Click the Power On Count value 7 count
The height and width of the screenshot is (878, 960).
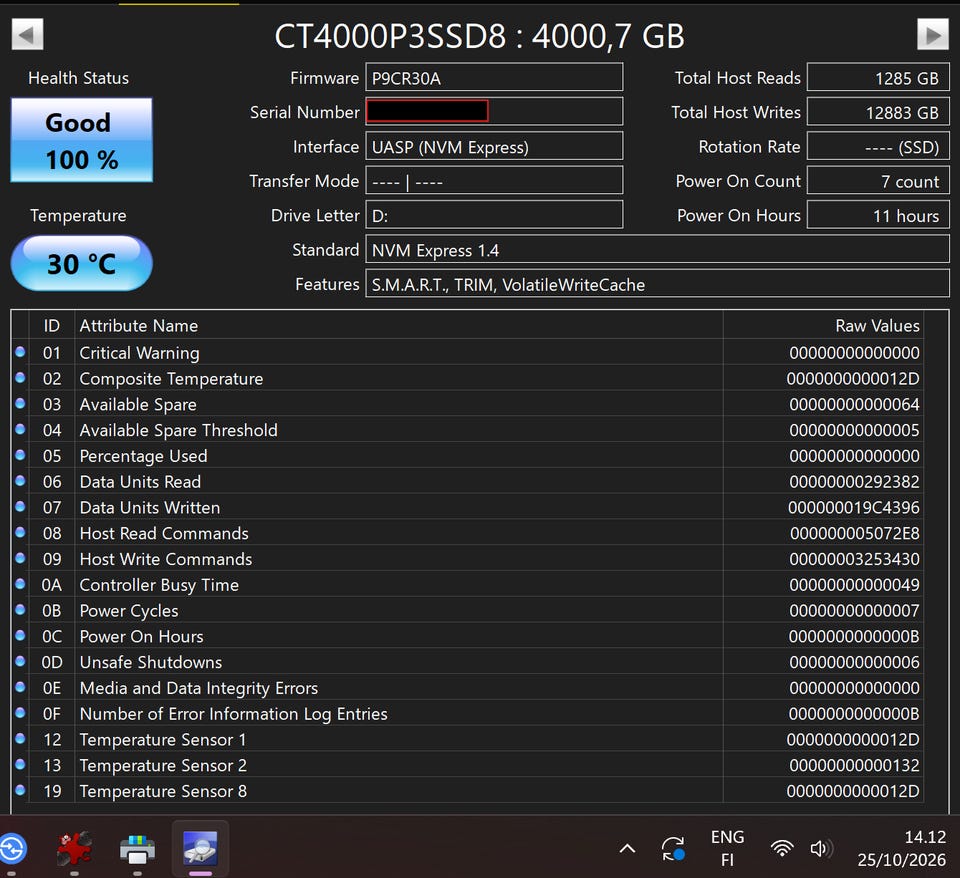tap(878, 181)
